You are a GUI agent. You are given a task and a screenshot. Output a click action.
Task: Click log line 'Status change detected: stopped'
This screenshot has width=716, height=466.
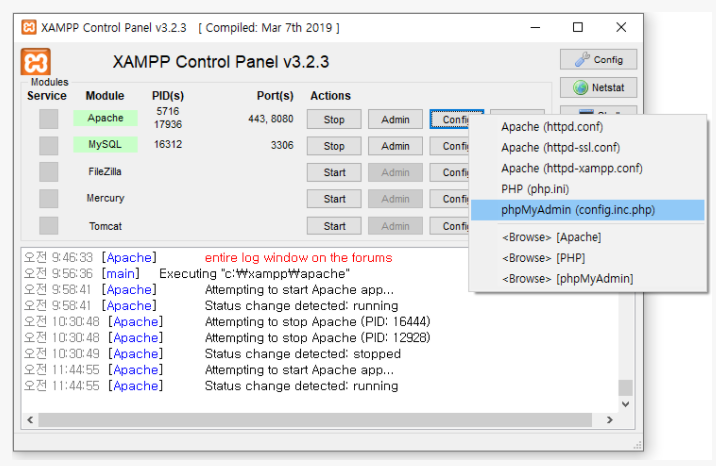point(303,354)
